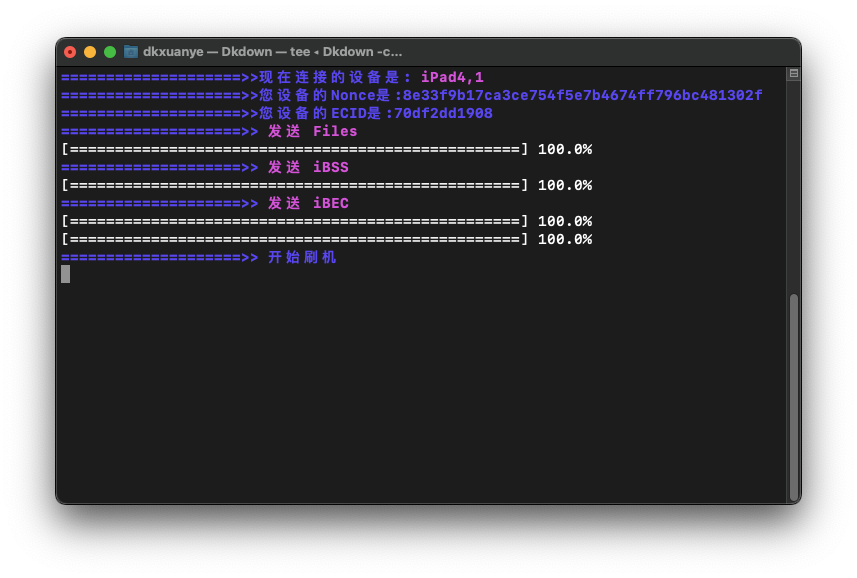
Task: Click the empty scrollbar track above the thumb
Action: [x=793, y=190]
